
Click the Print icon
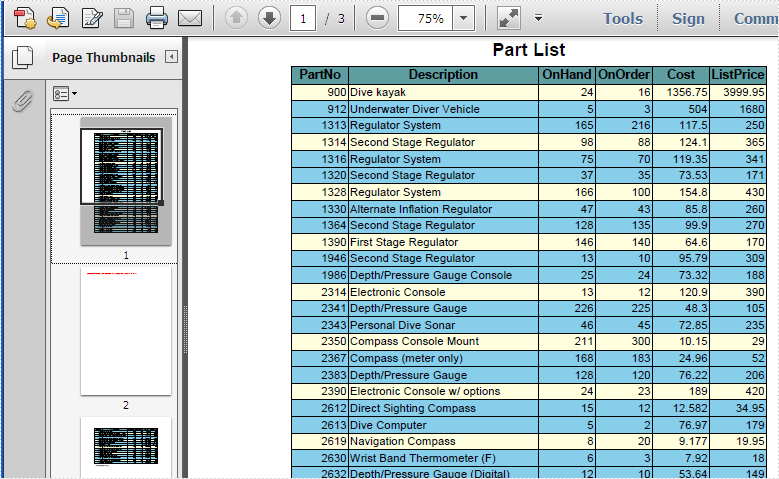(156, 18)
